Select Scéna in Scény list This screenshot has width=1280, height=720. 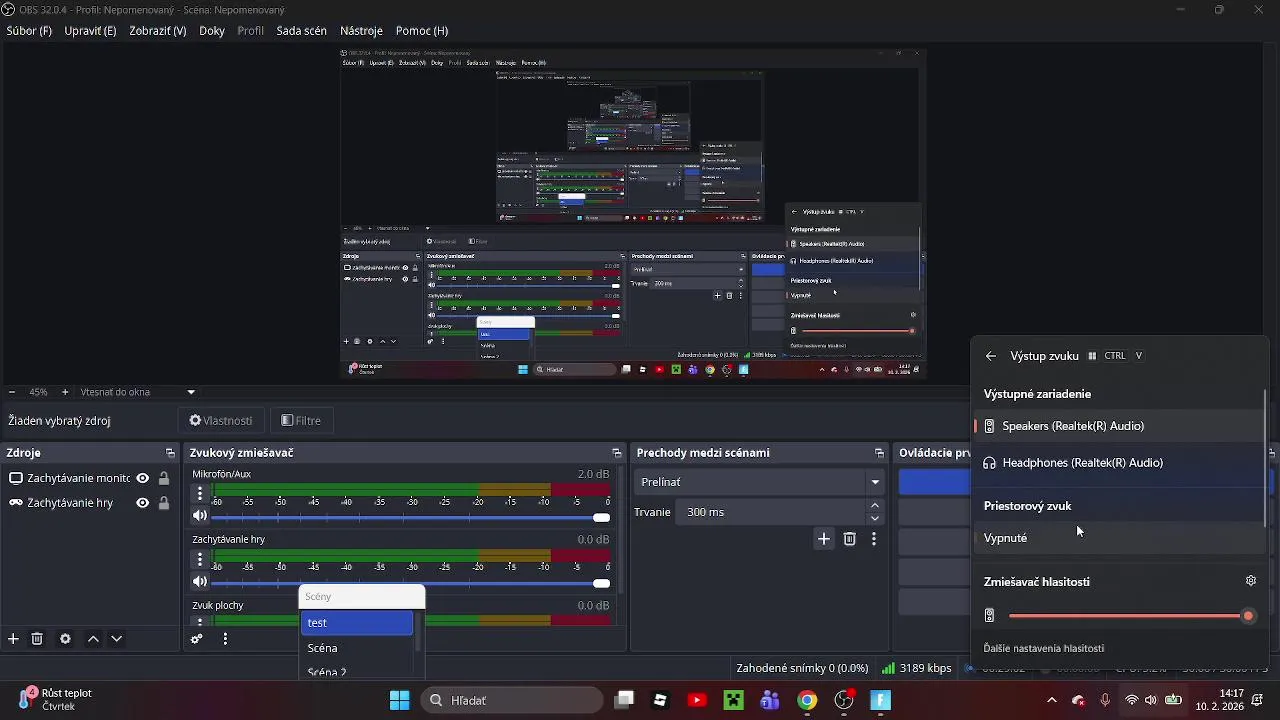[x=357, y=648]
